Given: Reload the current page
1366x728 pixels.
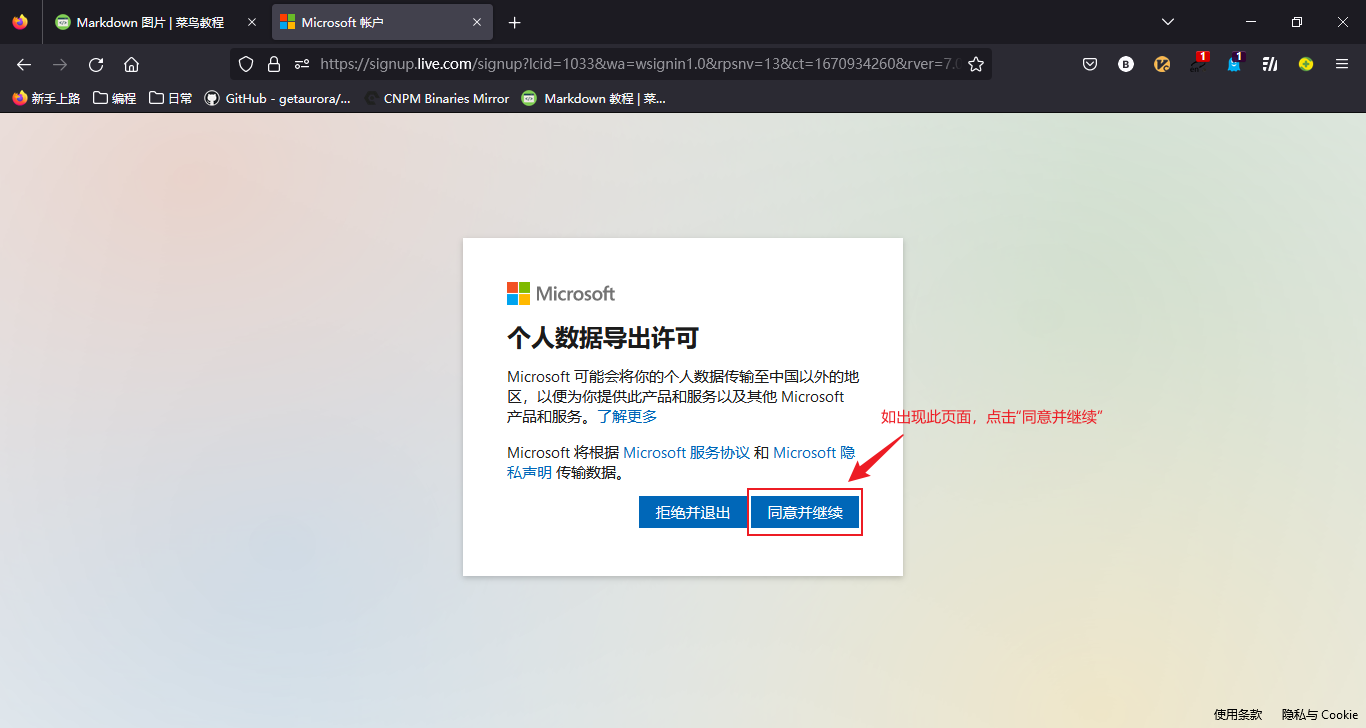Looking at the screenshot, I should click(x=96, y=64).
